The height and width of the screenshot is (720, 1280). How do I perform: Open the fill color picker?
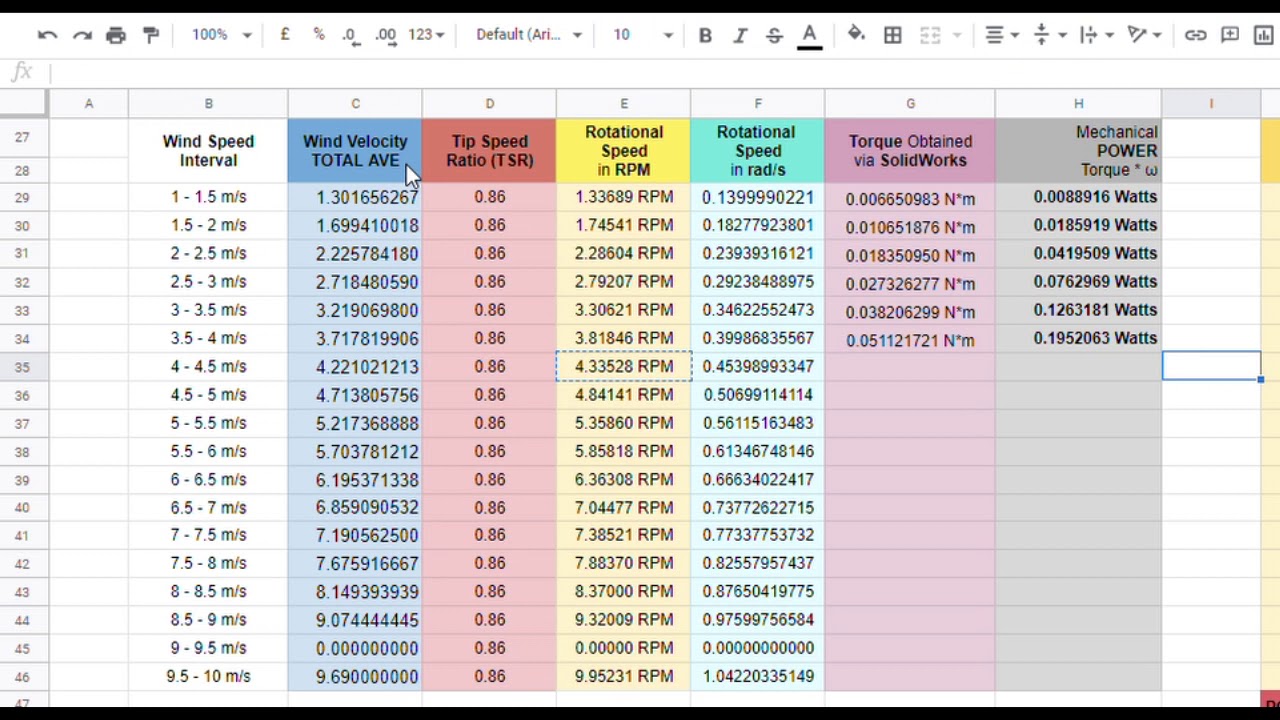tap(856, 35)
